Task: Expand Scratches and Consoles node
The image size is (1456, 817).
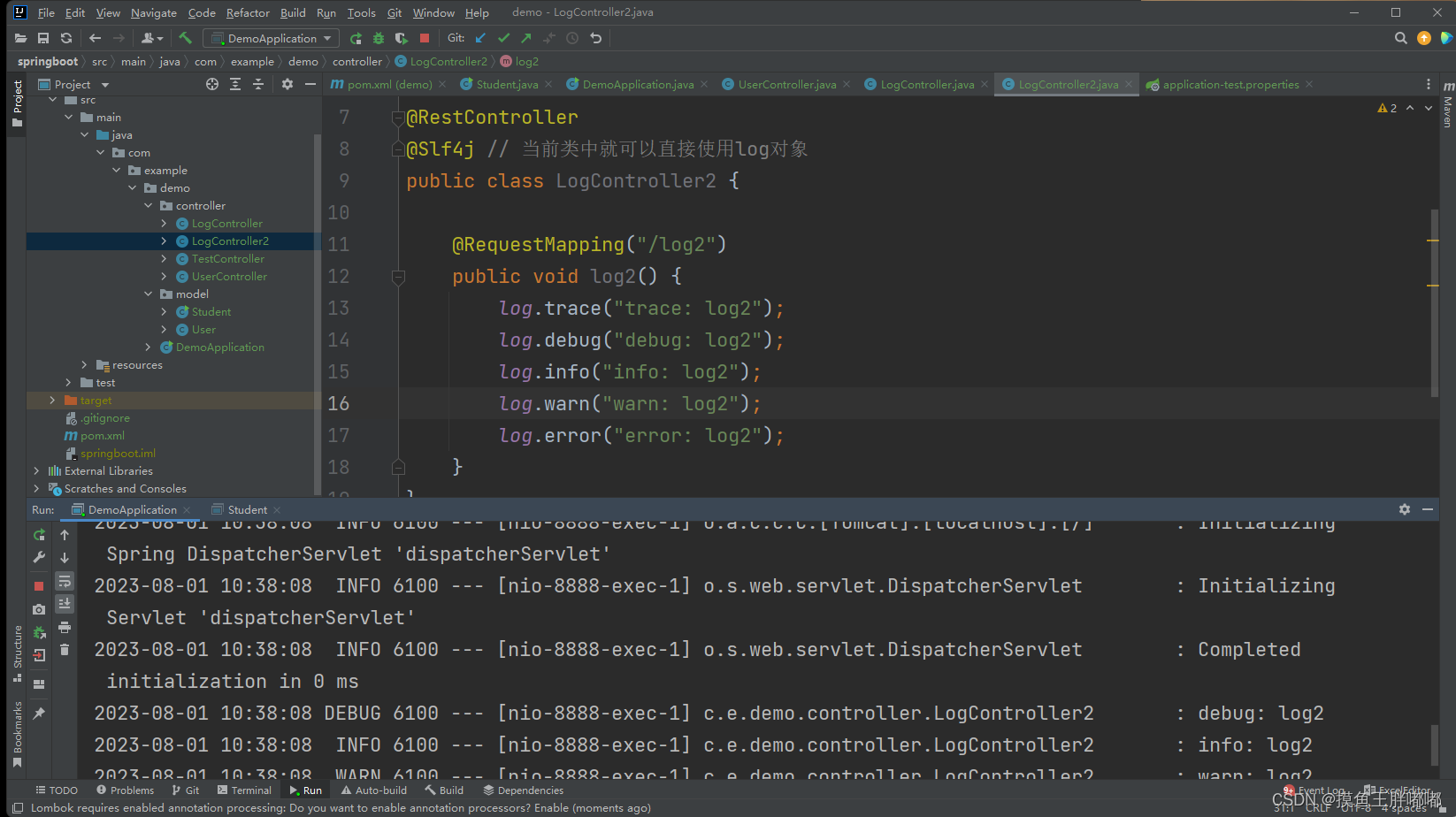Action: [x=36, y=489]
